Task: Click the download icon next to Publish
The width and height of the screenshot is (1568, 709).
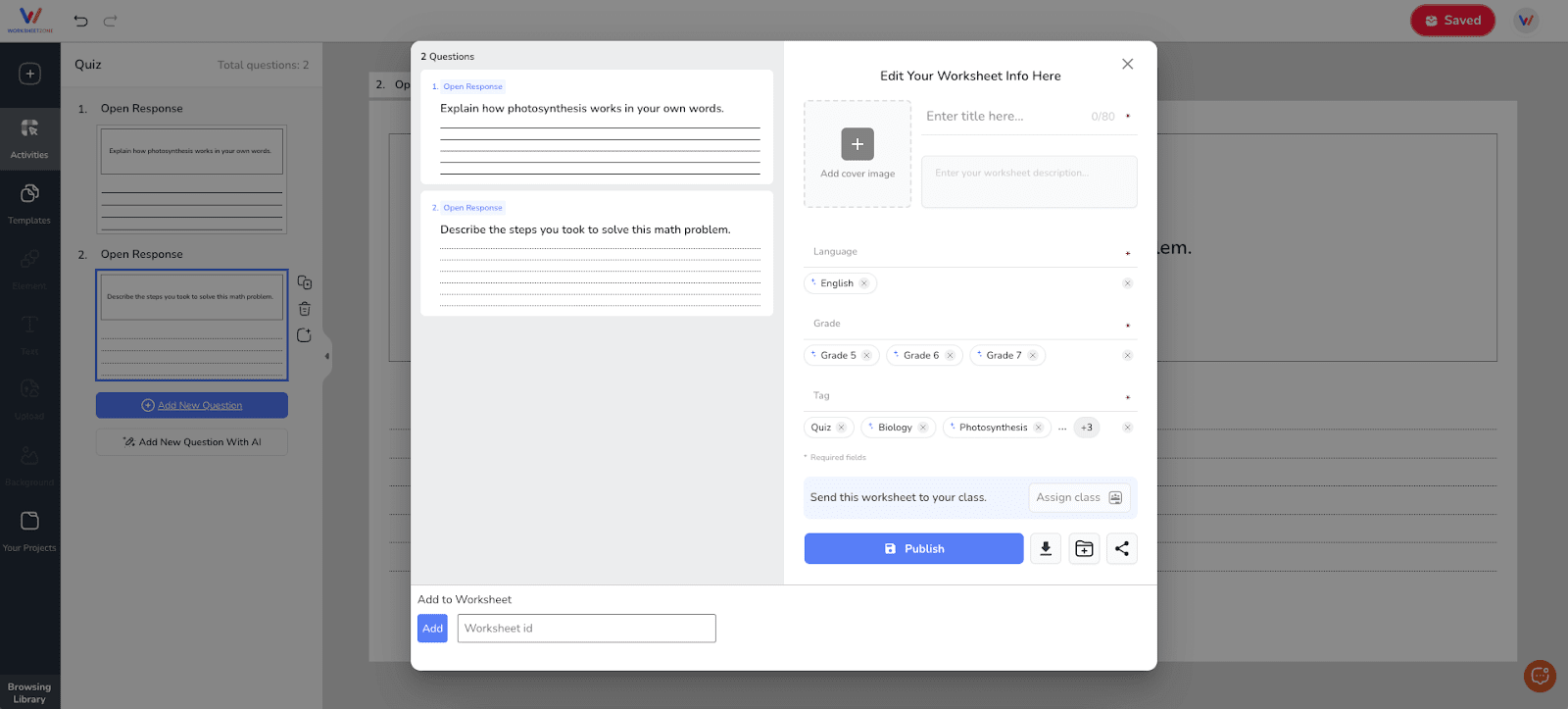Action: 1046,548
